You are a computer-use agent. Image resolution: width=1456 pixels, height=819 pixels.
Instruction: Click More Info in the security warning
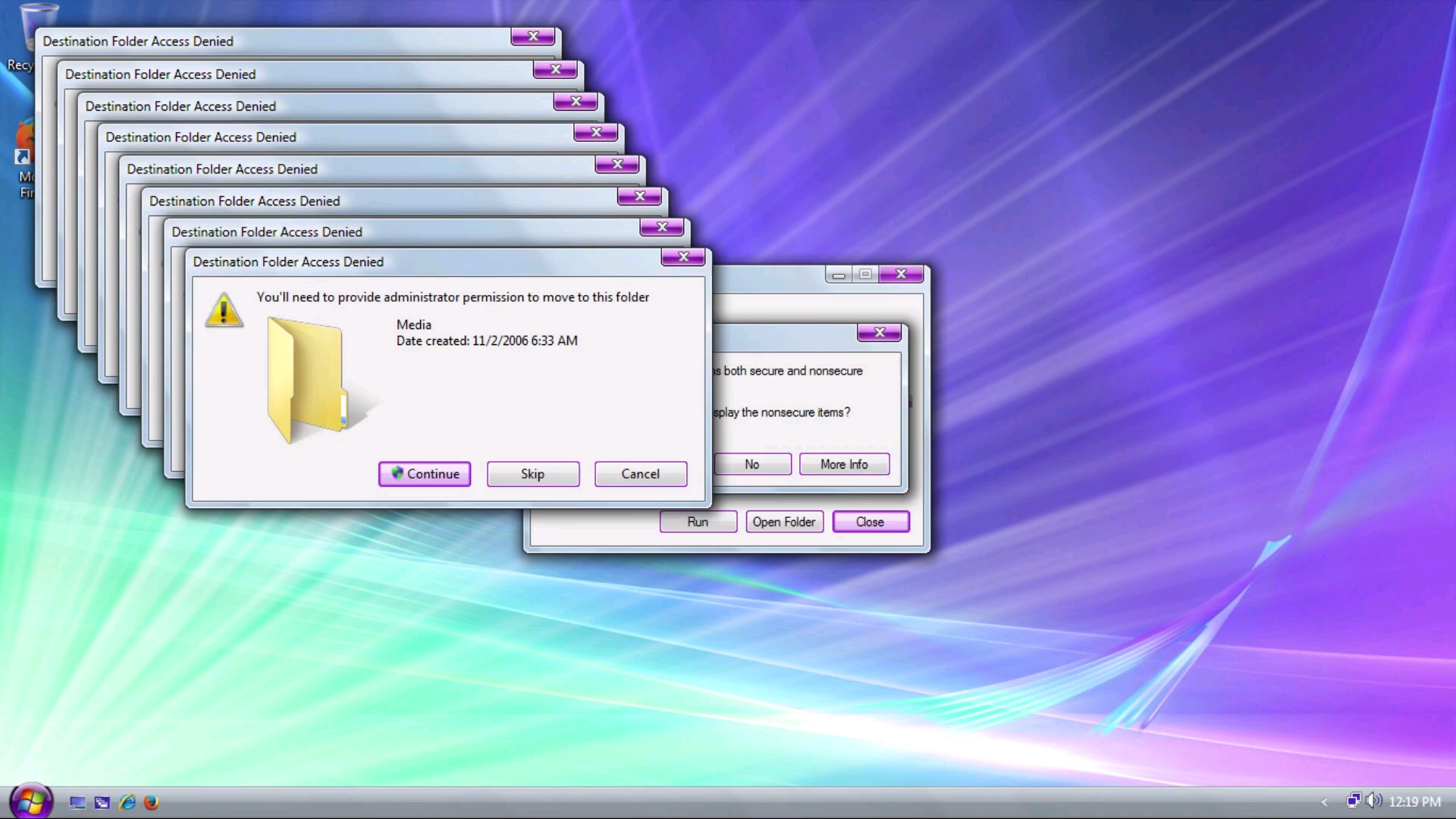point(844,463)
